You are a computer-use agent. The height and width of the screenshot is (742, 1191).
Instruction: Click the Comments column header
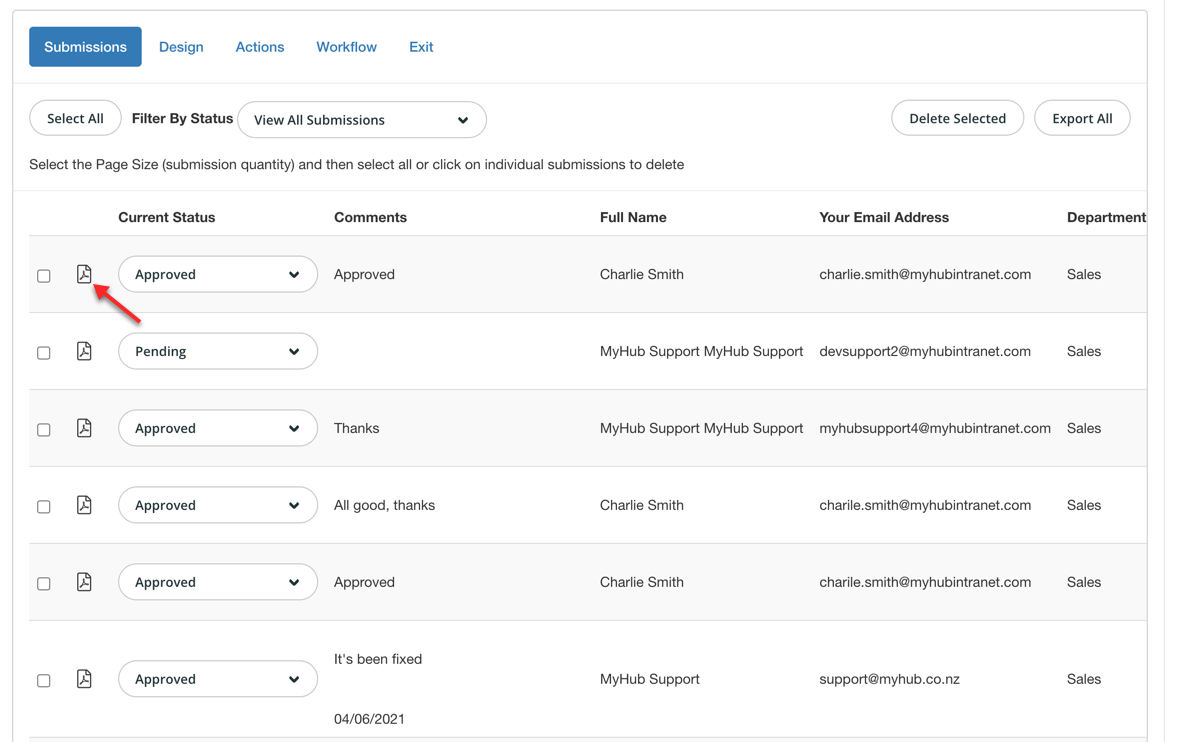(x=371, y=217)
